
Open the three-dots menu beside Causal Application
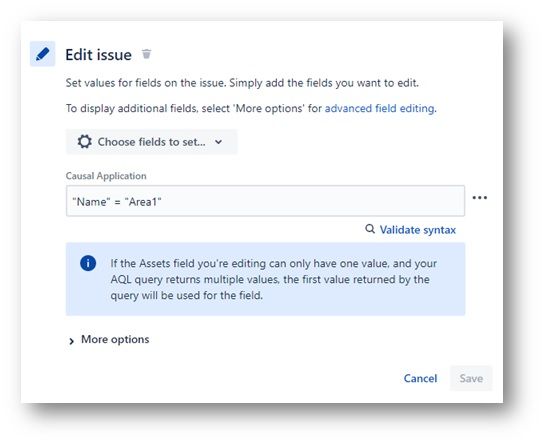(480, 197)
